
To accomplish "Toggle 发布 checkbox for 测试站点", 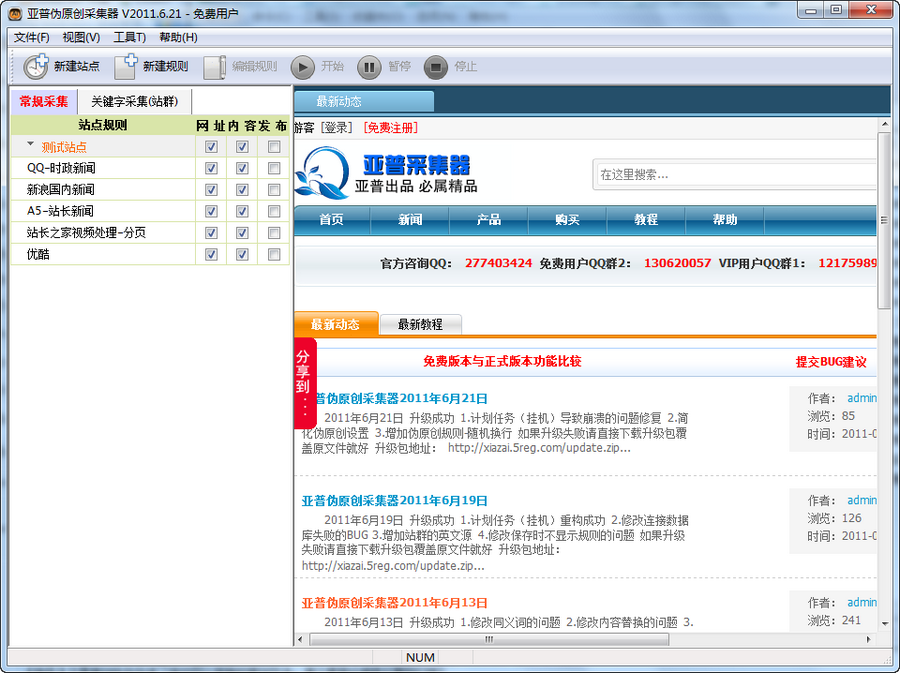I will point(274,147).
